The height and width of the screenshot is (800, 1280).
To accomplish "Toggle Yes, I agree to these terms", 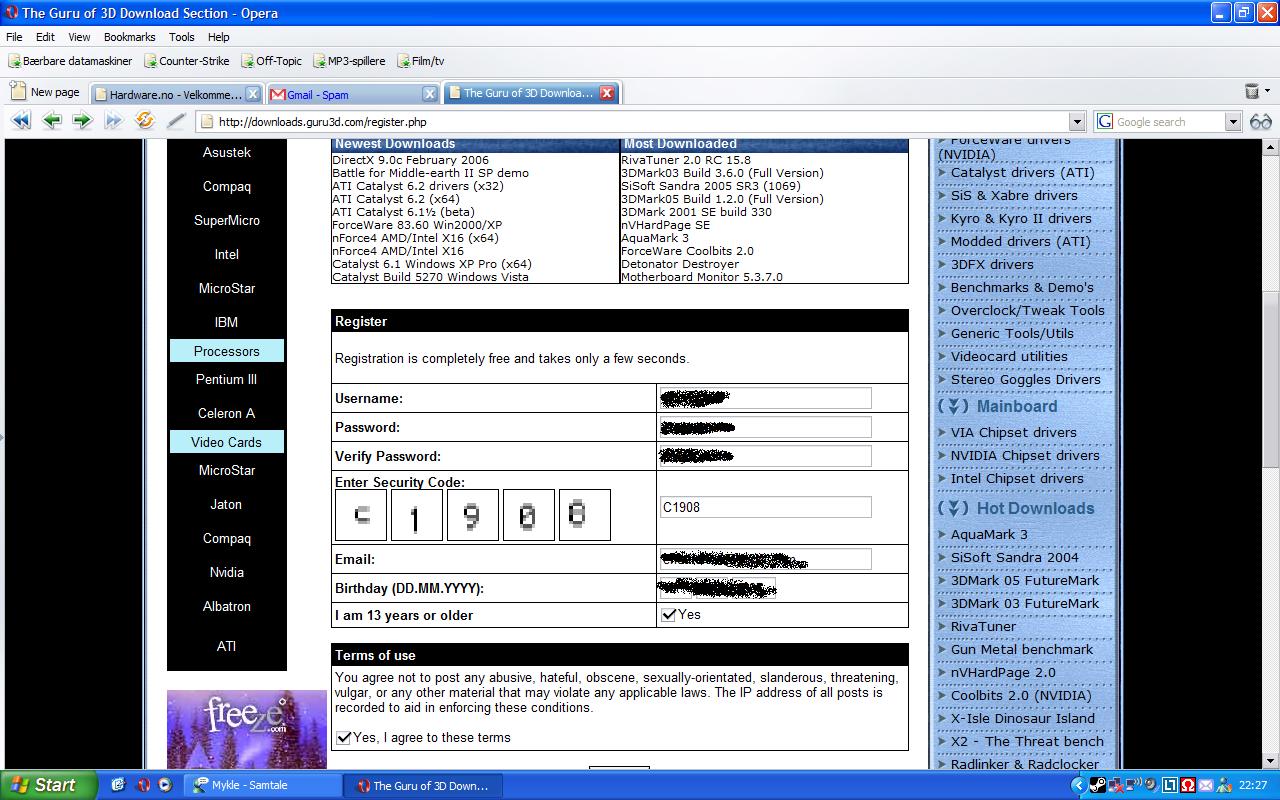I will click(344, 738).
